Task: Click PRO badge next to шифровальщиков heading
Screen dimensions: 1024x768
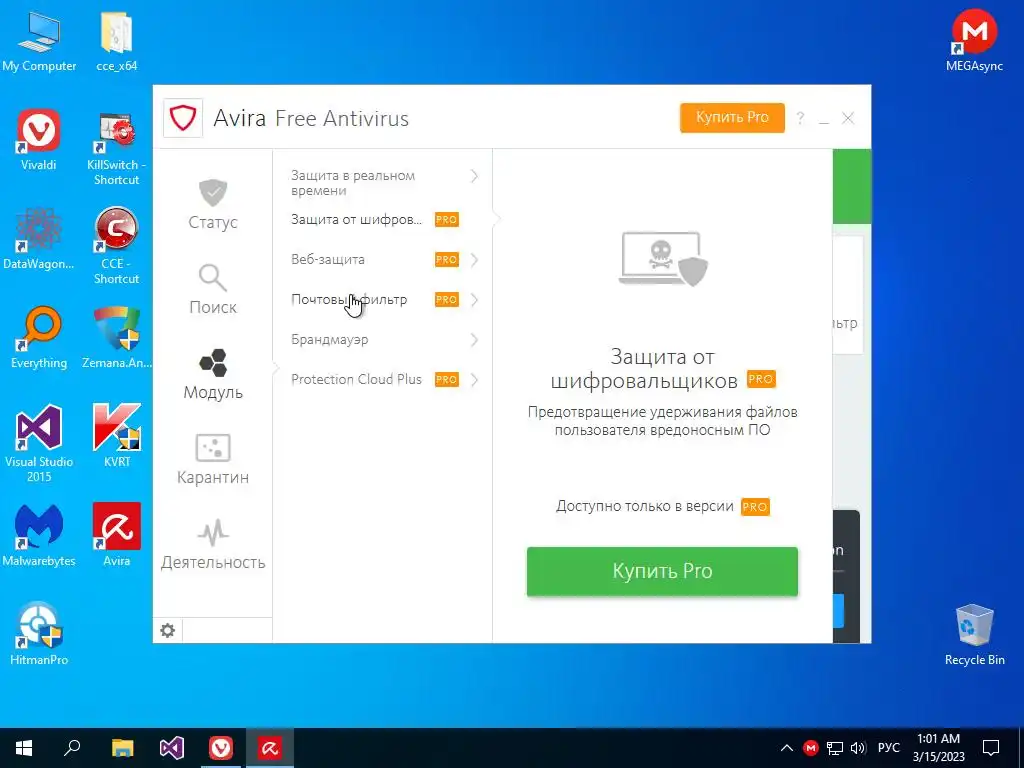Action: (761, 379)
